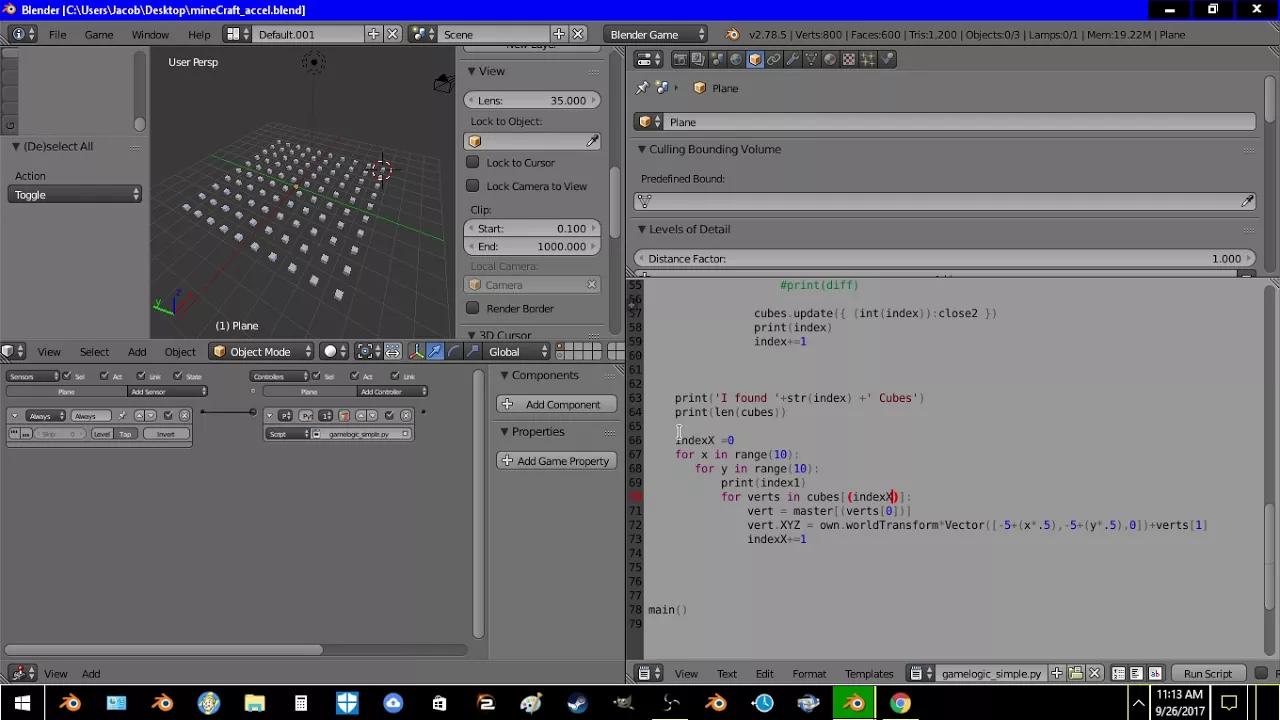Open the Window menu

point(150,34)
